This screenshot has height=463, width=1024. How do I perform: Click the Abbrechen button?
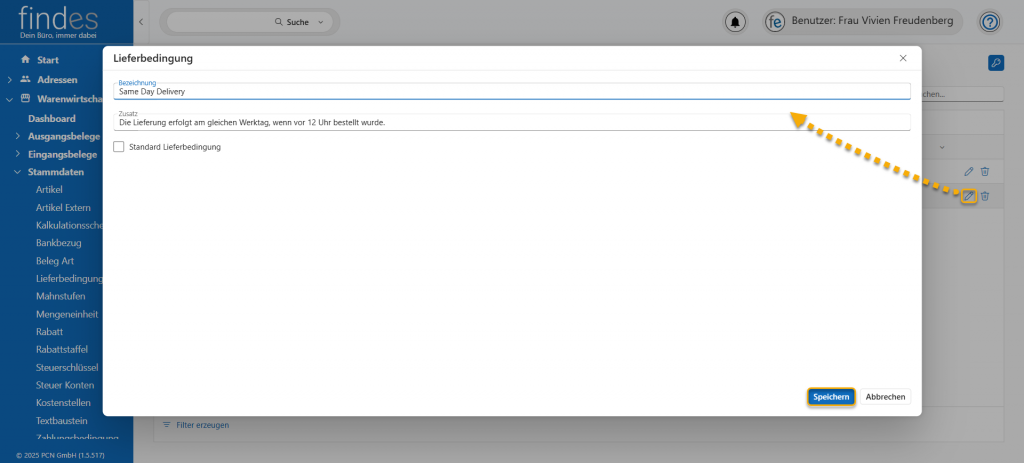885,397
